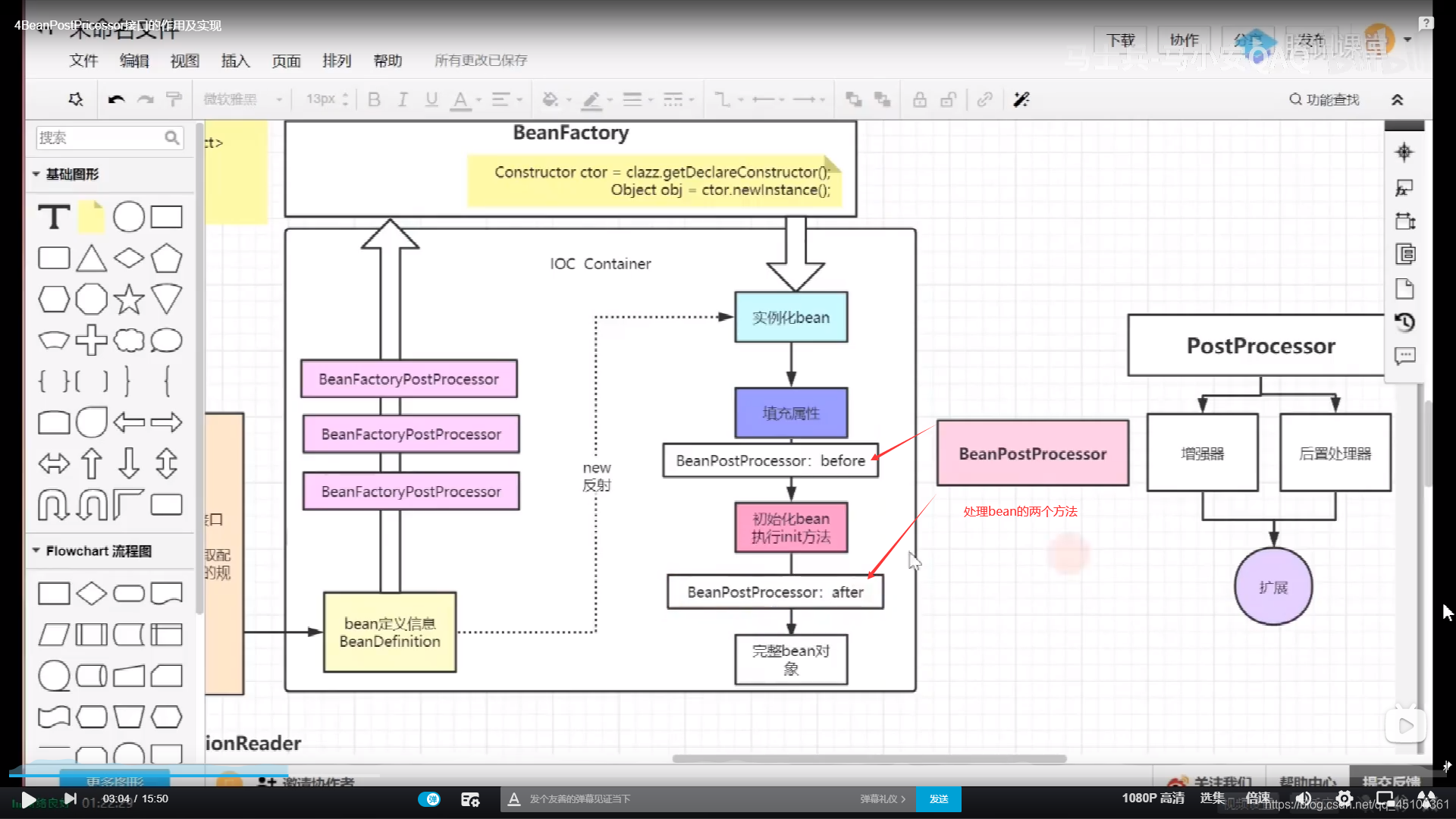Image resolution: width=1456 pixels, height=819 pixels.
Task: Select the format painter icon
Action: pos(174,99)
